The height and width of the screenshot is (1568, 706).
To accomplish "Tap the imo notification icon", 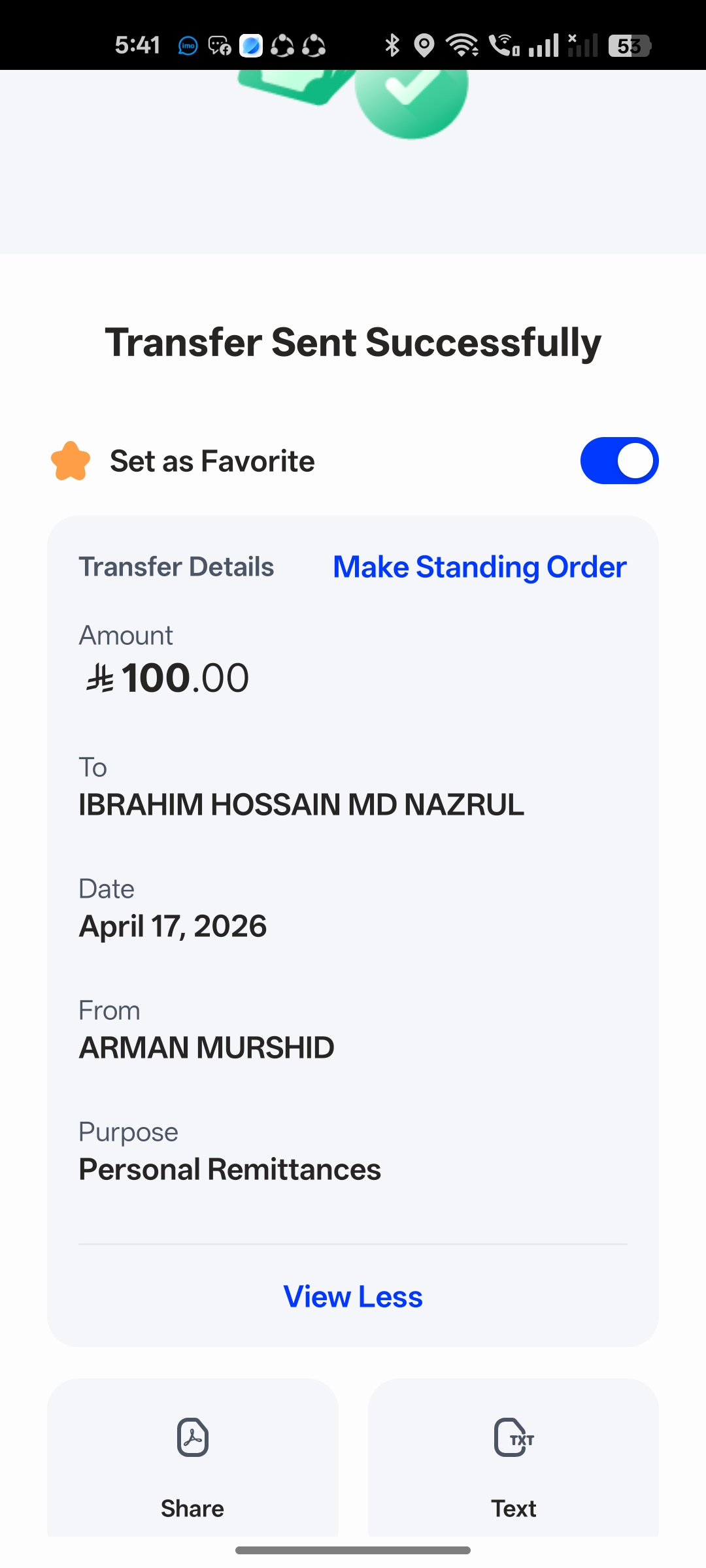I will click(x=188, y=46).
